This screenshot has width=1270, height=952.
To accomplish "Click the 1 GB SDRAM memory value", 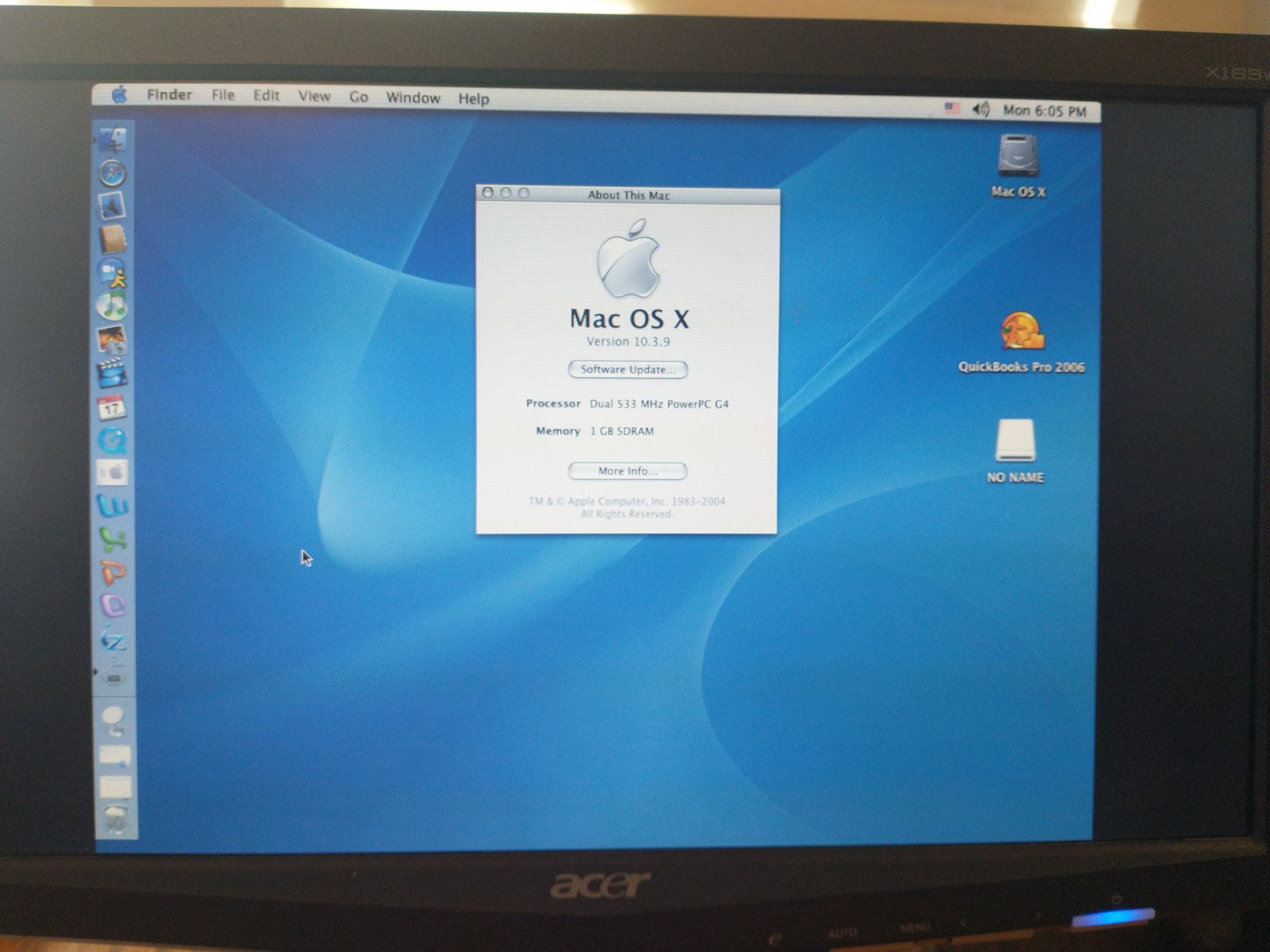I will (622, 431).
